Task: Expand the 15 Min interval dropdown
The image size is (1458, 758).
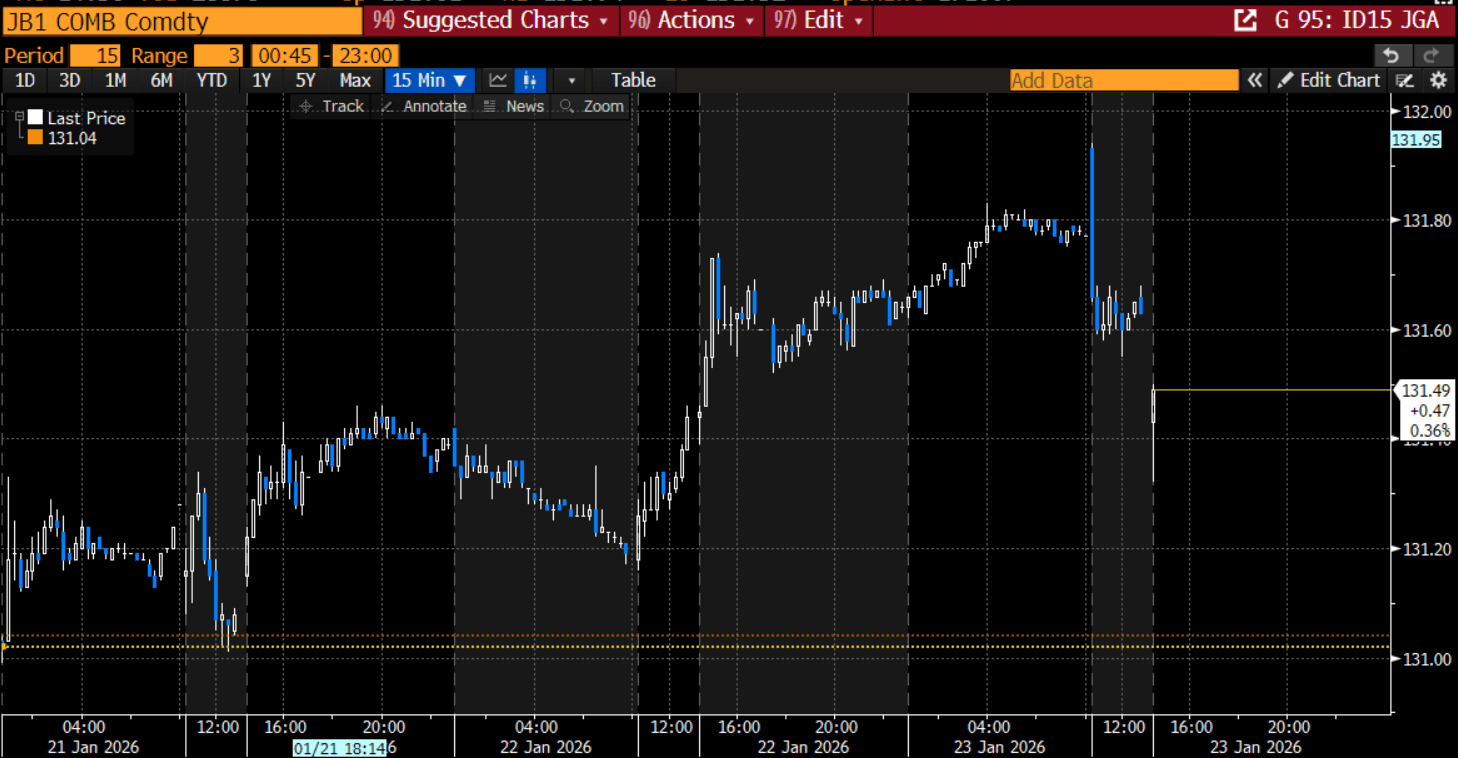Action: [430, 81]
